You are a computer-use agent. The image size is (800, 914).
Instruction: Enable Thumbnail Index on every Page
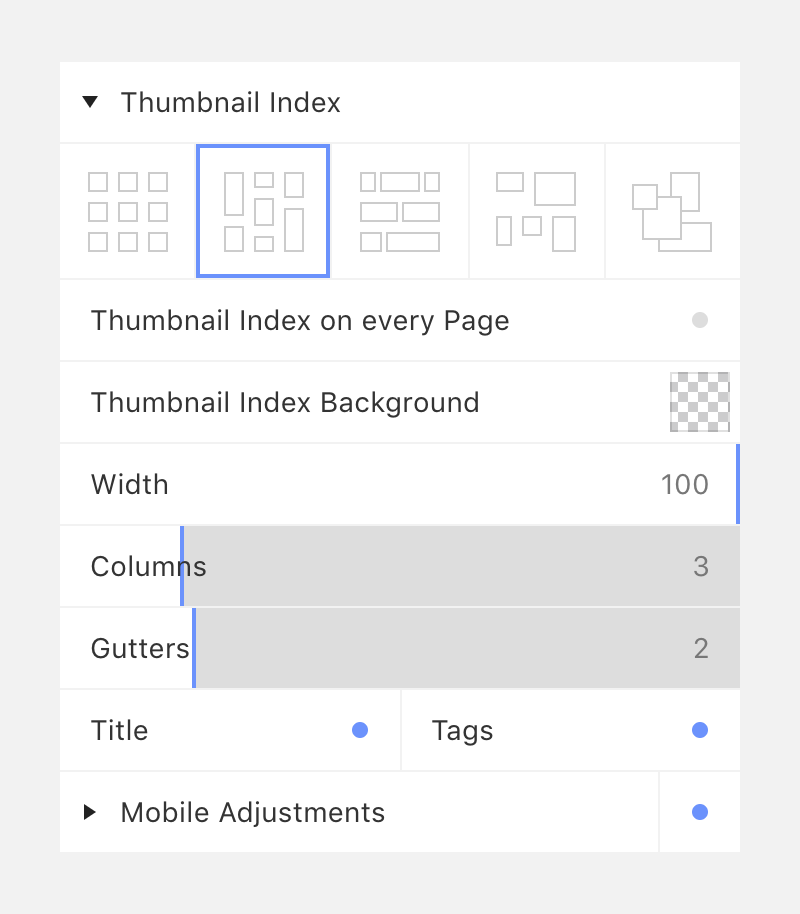(x=700, y=320)
